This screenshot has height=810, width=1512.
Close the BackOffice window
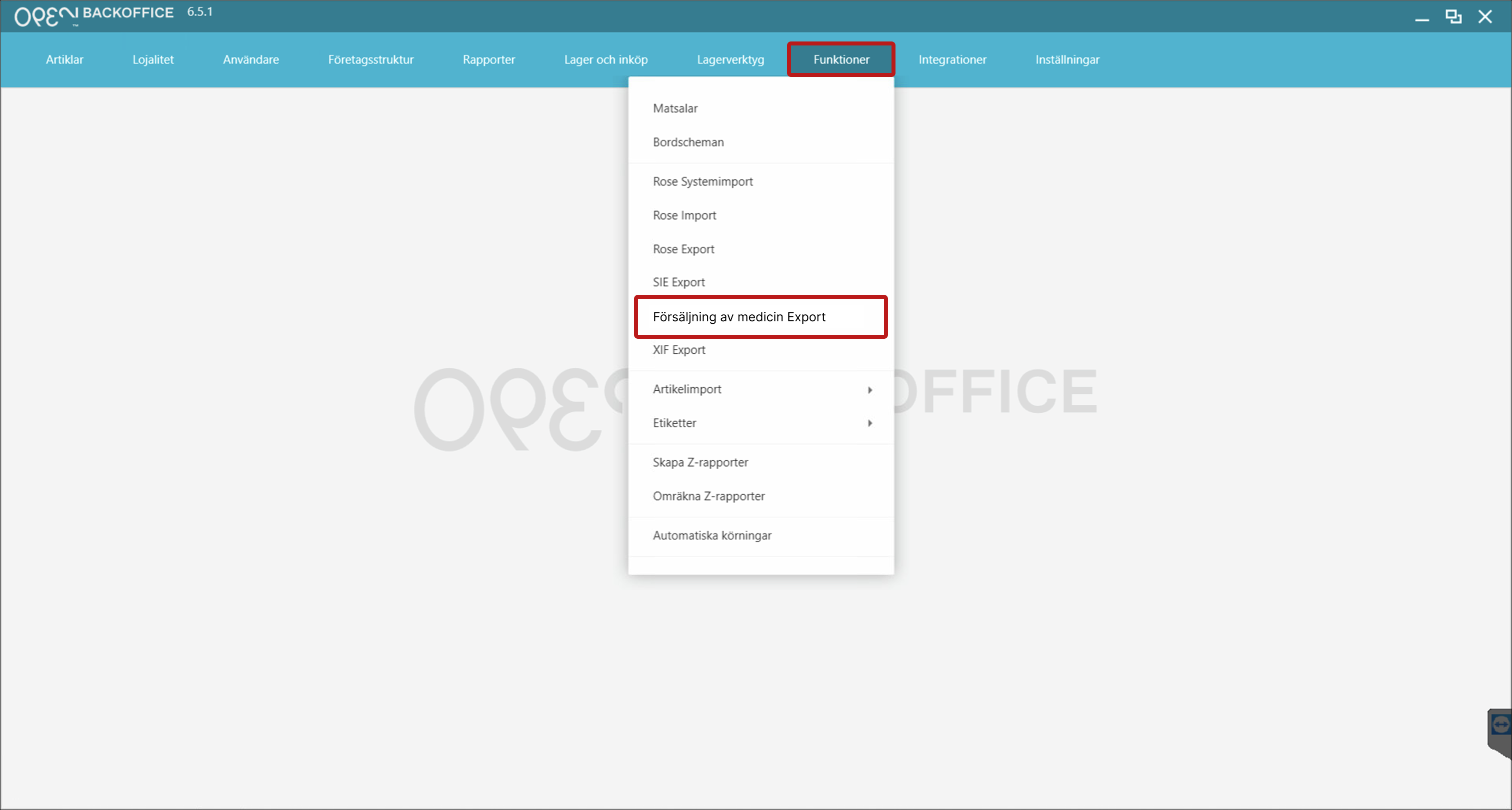[1485, 16]
